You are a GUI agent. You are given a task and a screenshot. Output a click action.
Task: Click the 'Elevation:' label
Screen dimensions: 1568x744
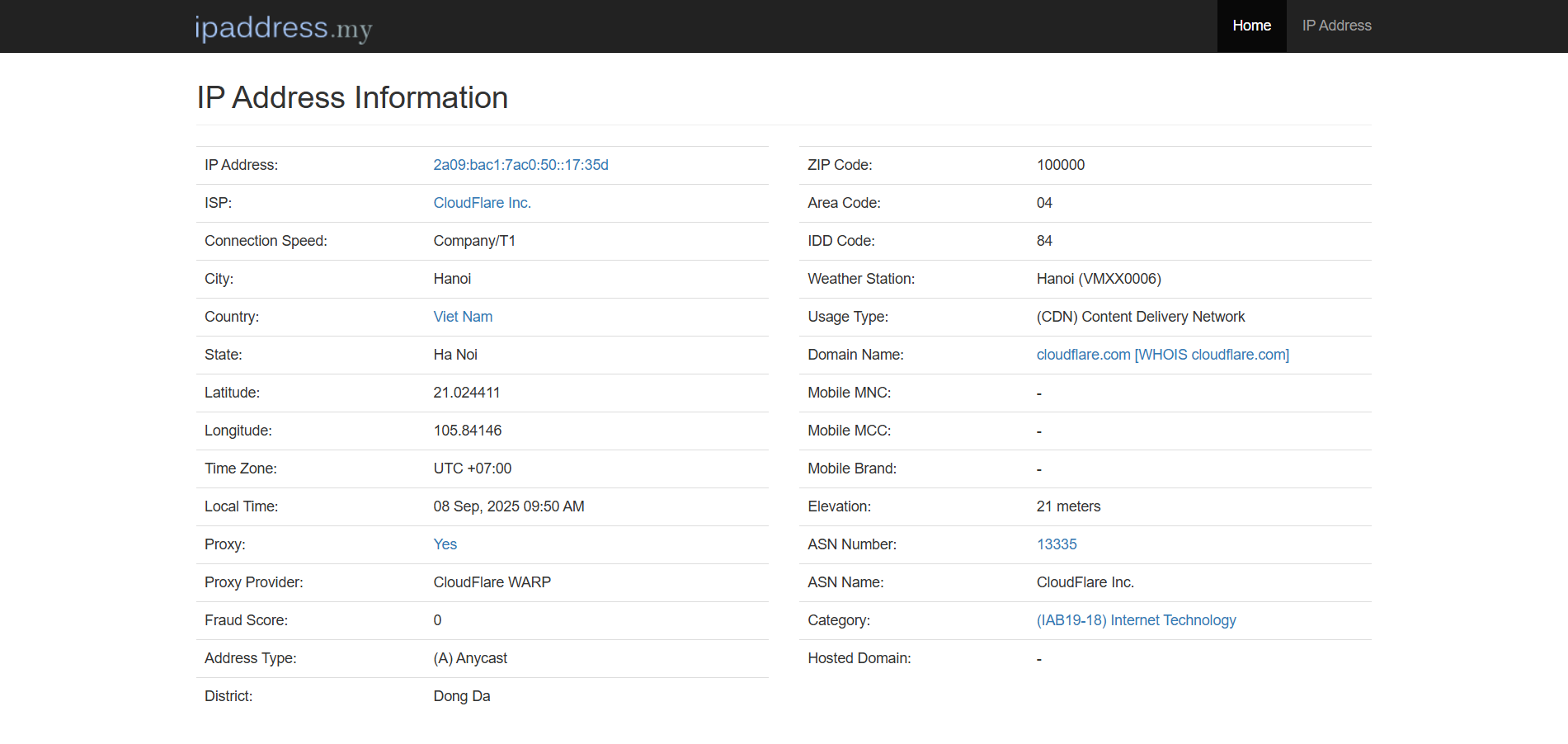click(x=839, y=506)
